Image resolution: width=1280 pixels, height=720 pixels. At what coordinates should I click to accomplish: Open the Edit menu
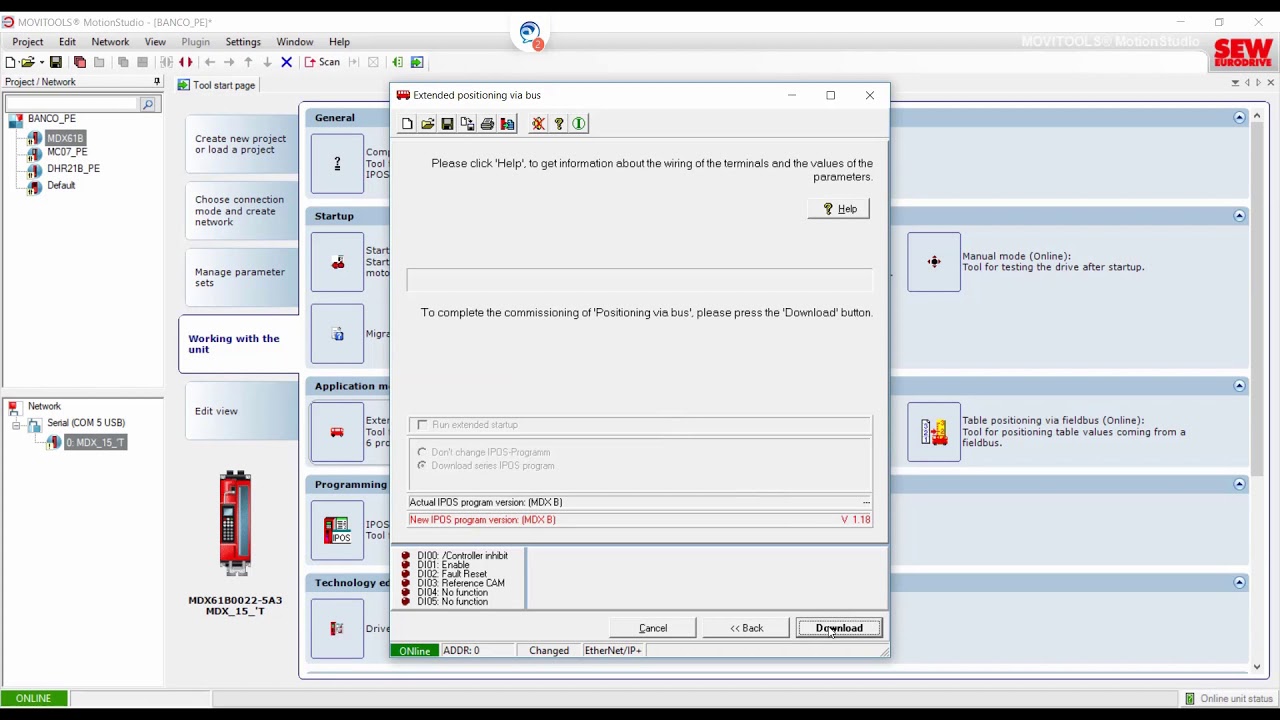tap(67, 42)
